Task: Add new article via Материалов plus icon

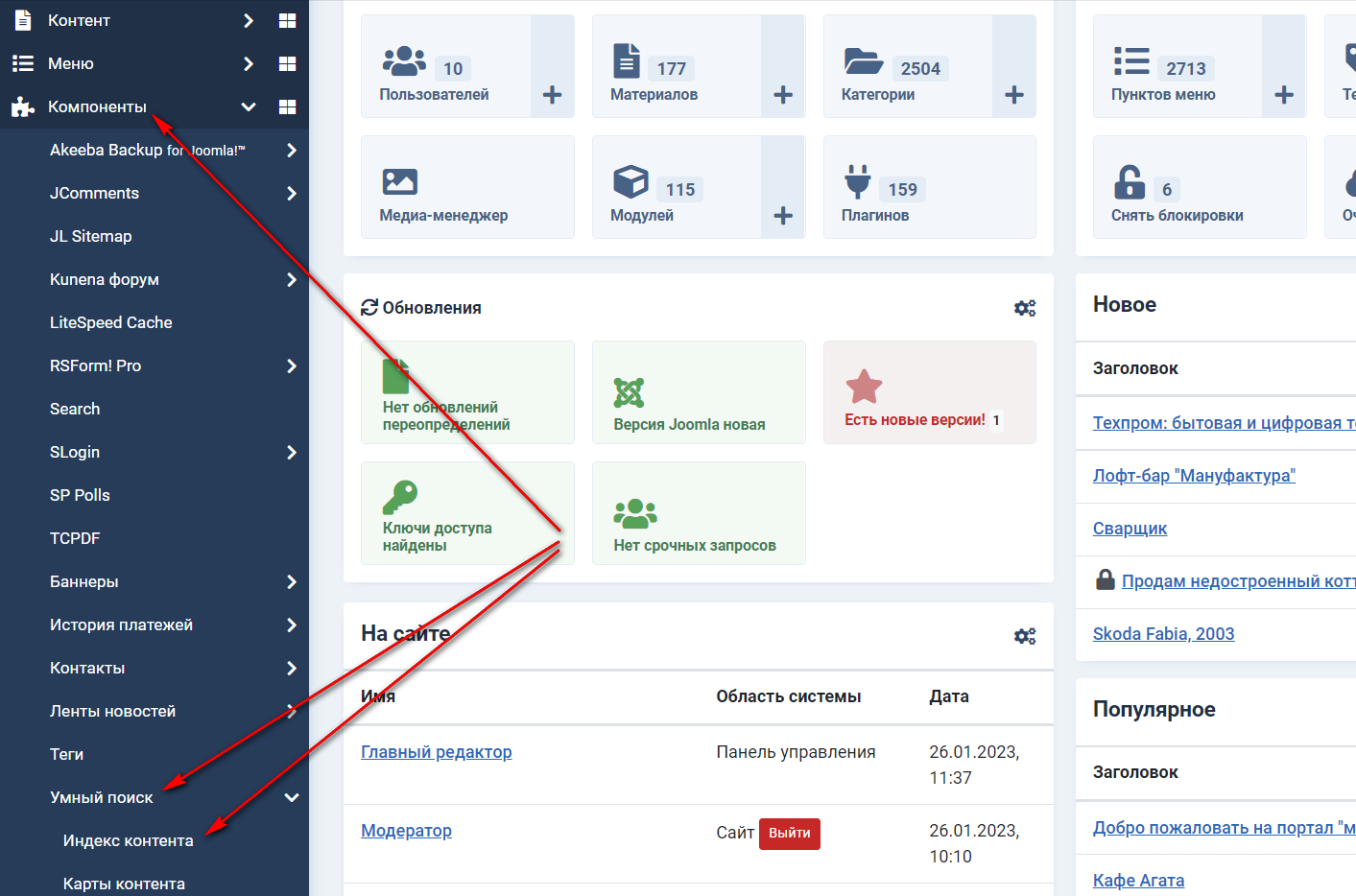Action: point(783,95)
